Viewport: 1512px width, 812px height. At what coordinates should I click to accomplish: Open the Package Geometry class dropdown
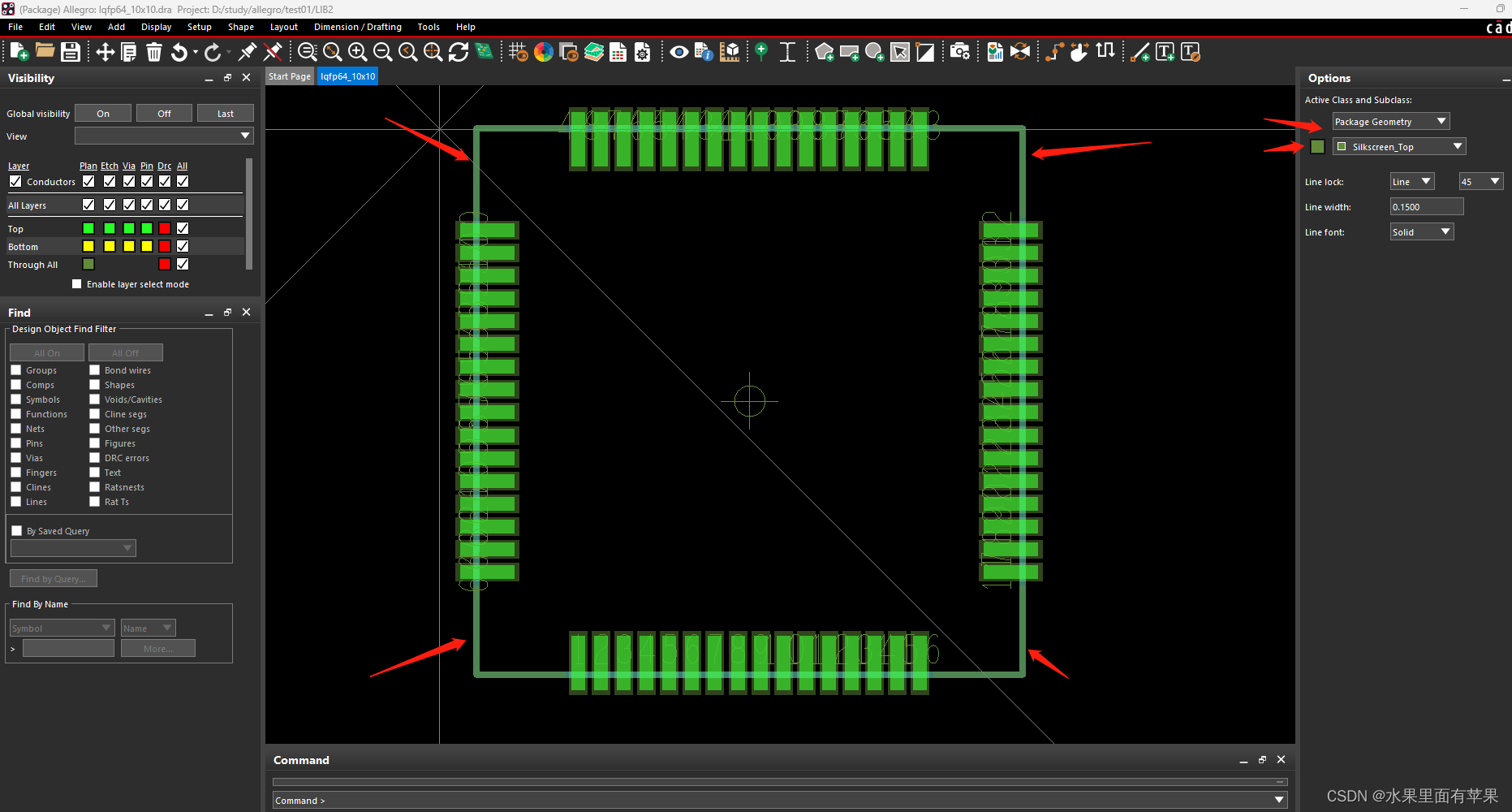(x=1390, y=122)
